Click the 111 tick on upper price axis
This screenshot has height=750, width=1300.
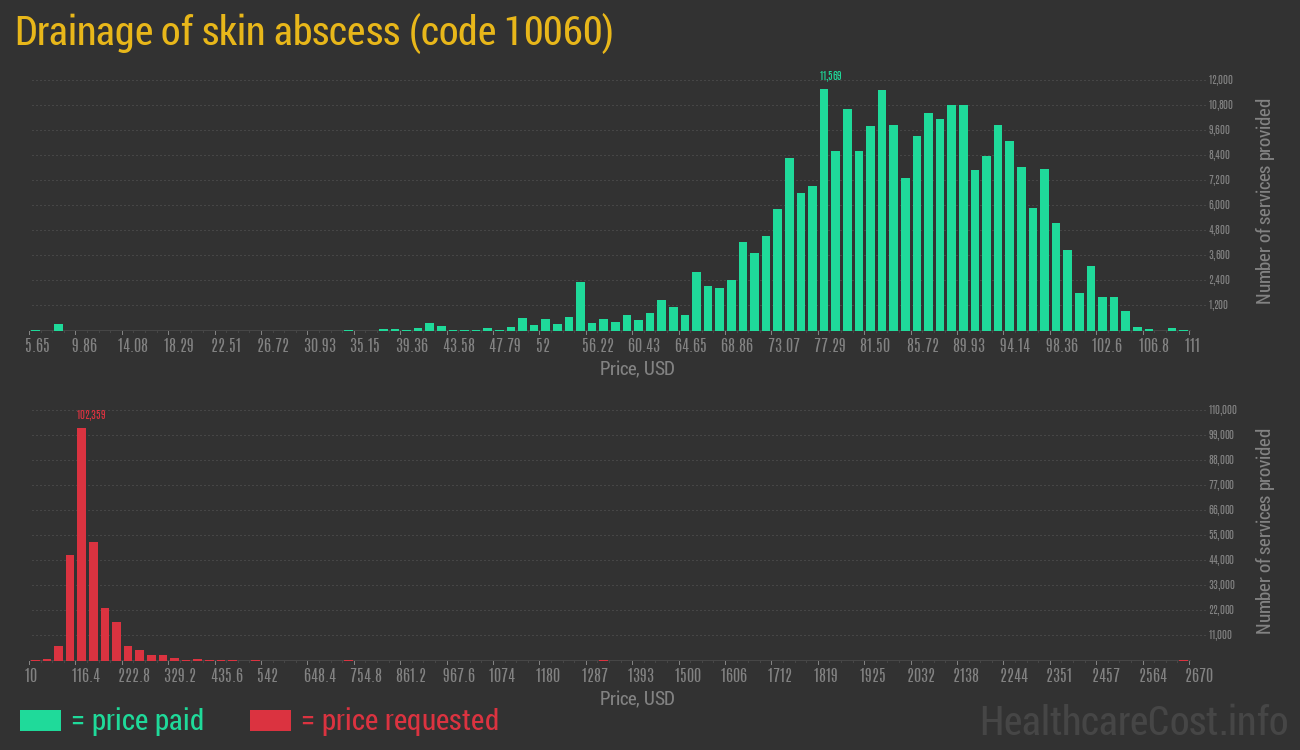tap(1192, 346)
